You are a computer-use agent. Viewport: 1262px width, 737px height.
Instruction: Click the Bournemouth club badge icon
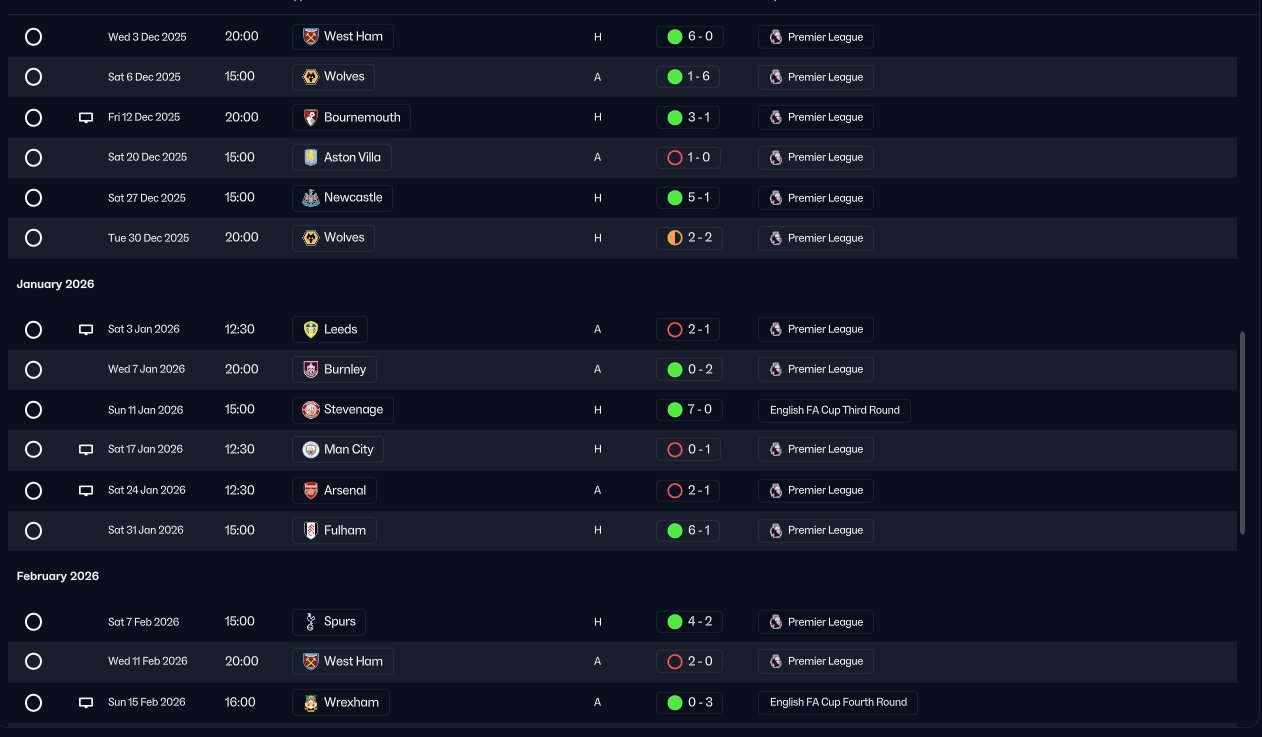(x=310, y=117)
